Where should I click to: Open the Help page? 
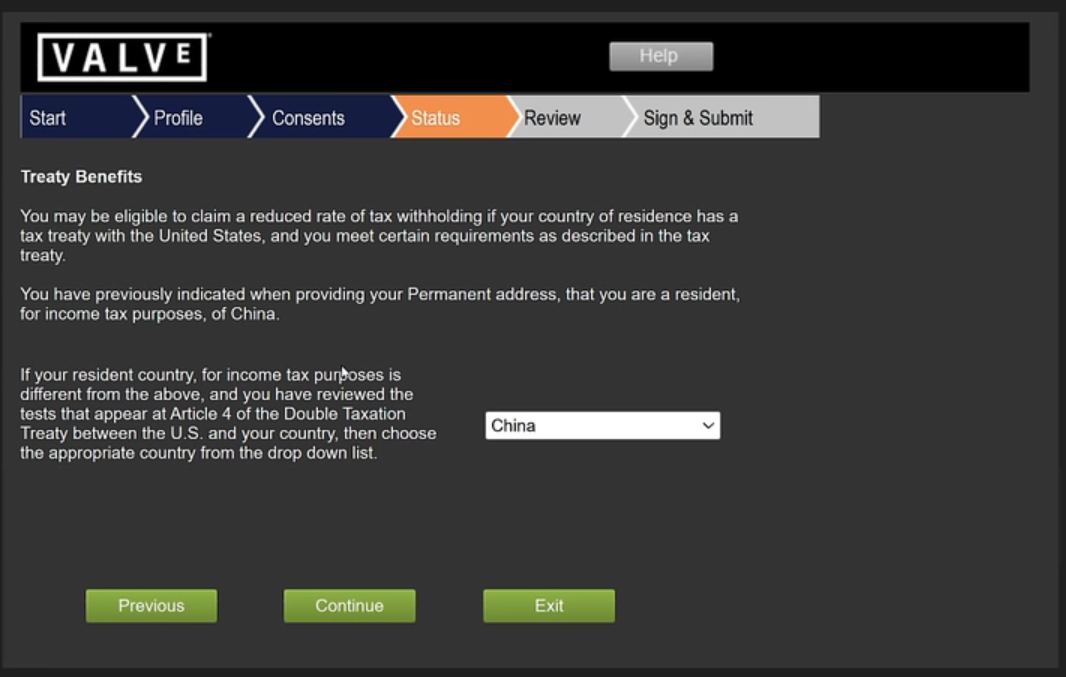[x=660, y=56]
